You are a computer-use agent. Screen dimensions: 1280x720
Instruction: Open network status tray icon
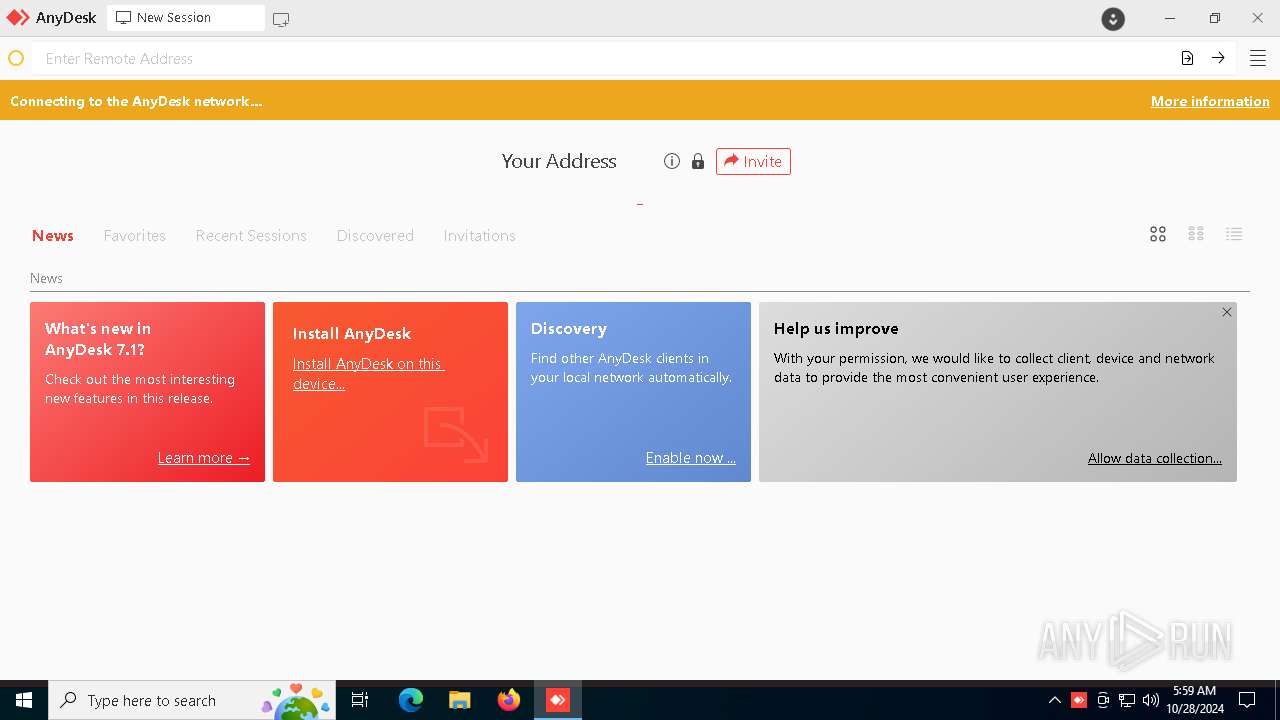1127,700
